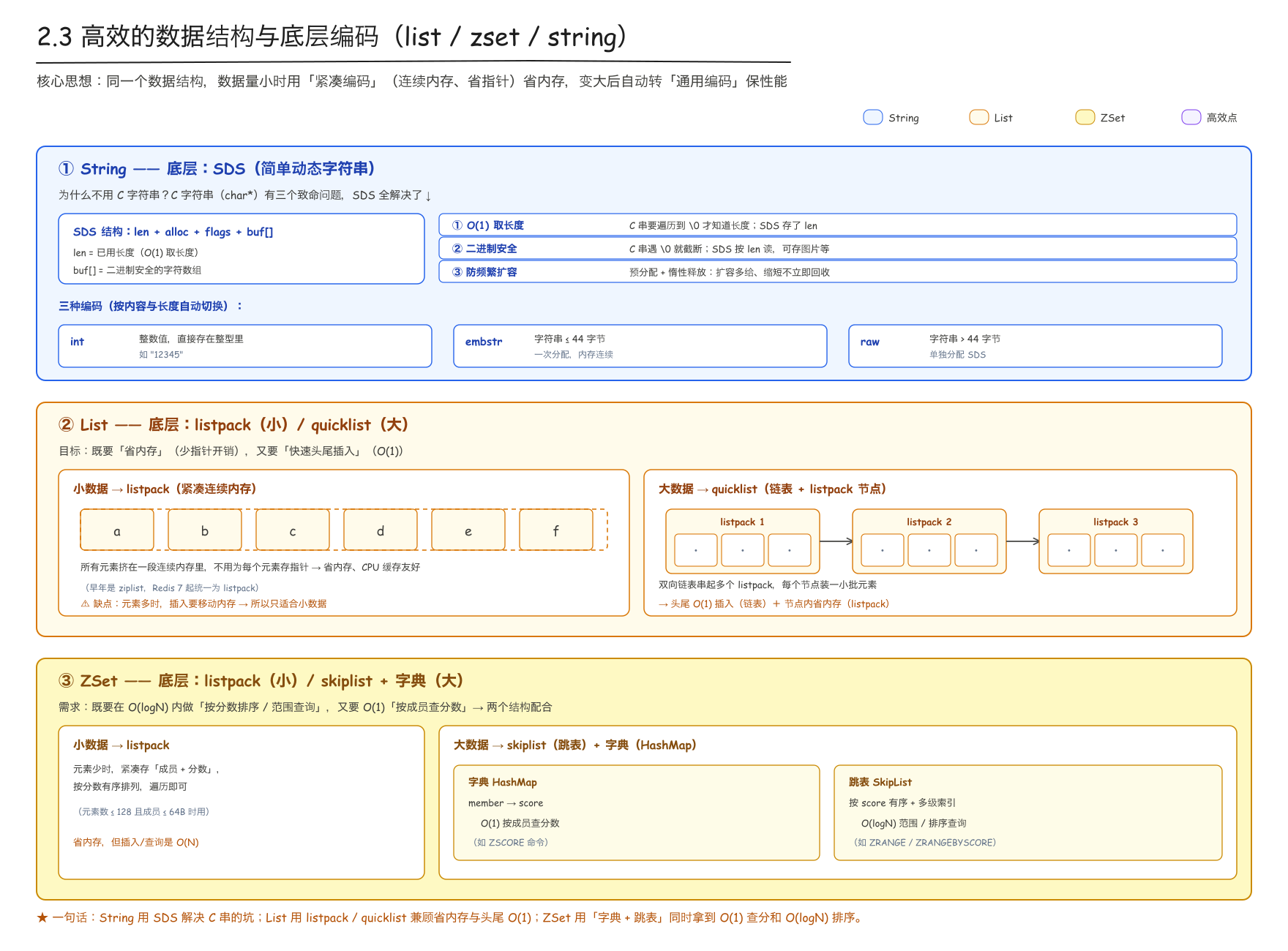Click listpack element cell 'e'
Image resolution: width=1288 pixels, height=951 pixels.
pos(468,530)
